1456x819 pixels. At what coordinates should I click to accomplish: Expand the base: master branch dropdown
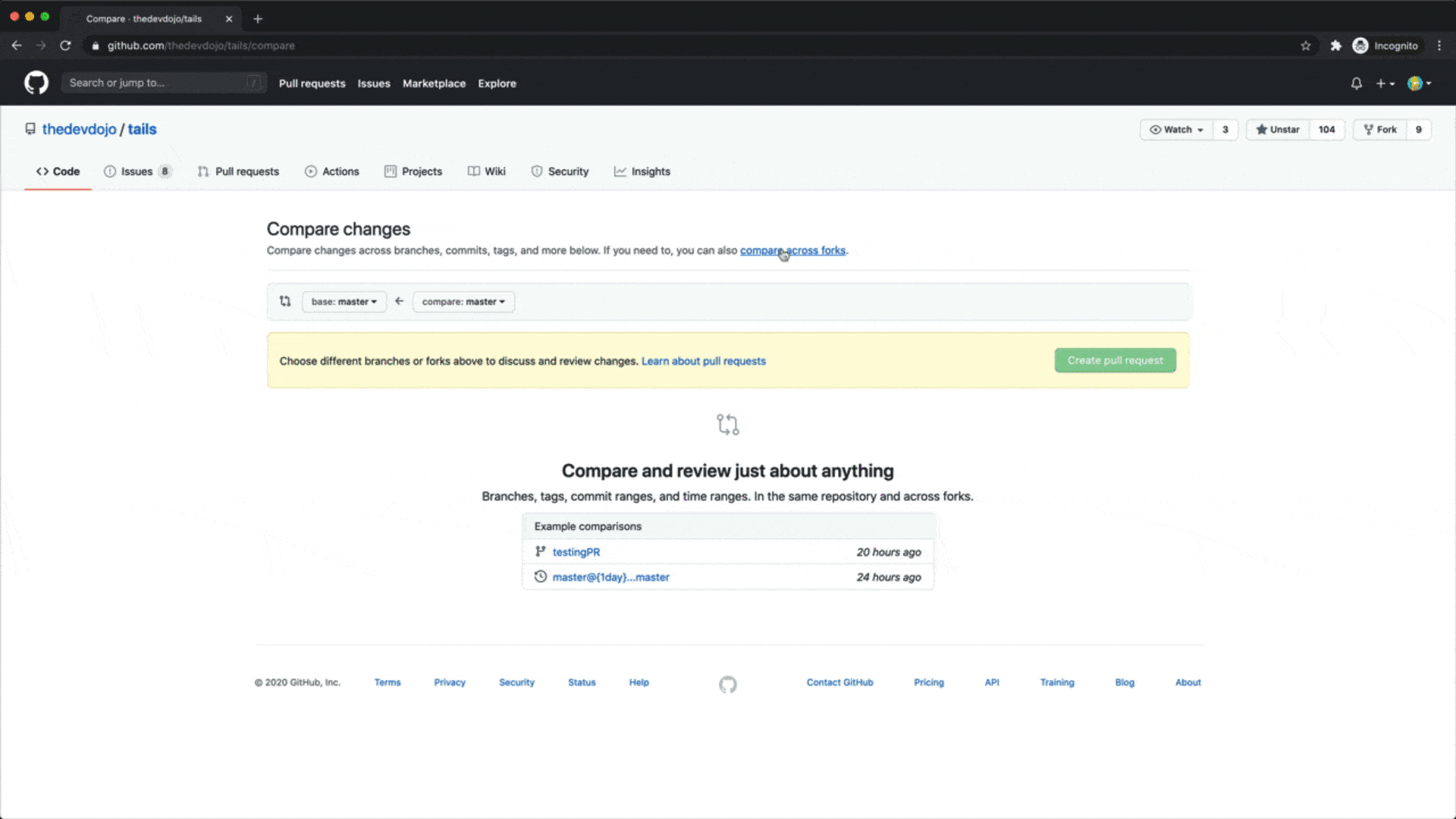click(x=344, y=302)
